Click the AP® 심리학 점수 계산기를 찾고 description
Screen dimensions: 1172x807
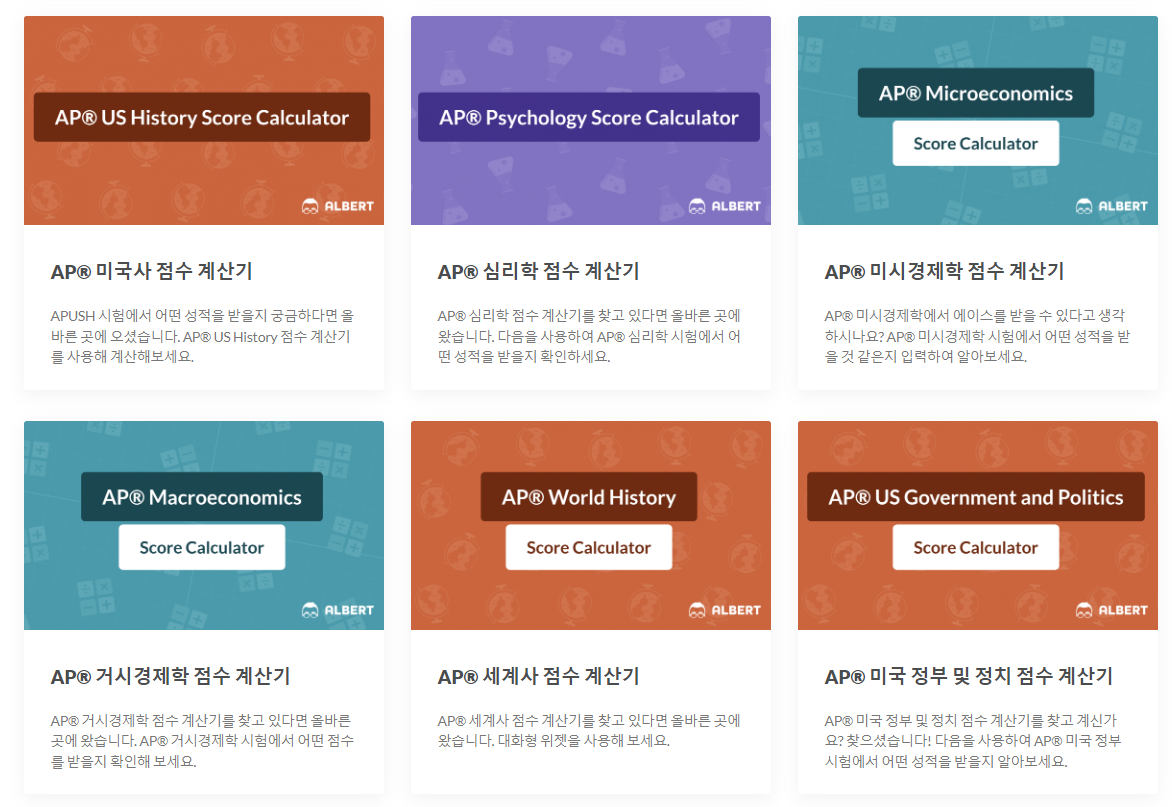[589, 336]
